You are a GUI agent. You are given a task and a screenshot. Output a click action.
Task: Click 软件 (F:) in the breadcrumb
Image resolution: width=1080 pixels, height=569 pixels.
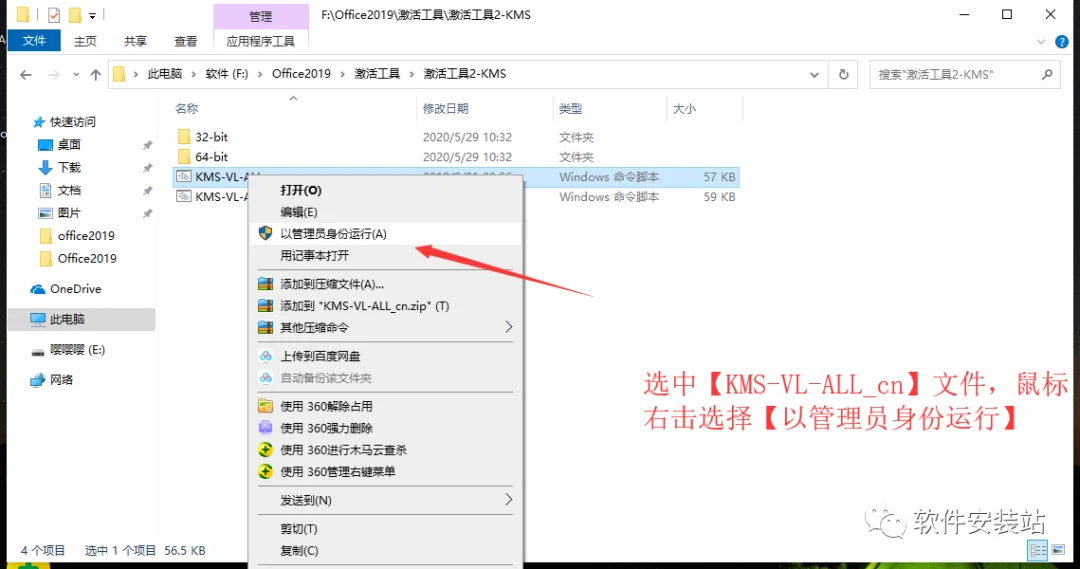[227, 74]
